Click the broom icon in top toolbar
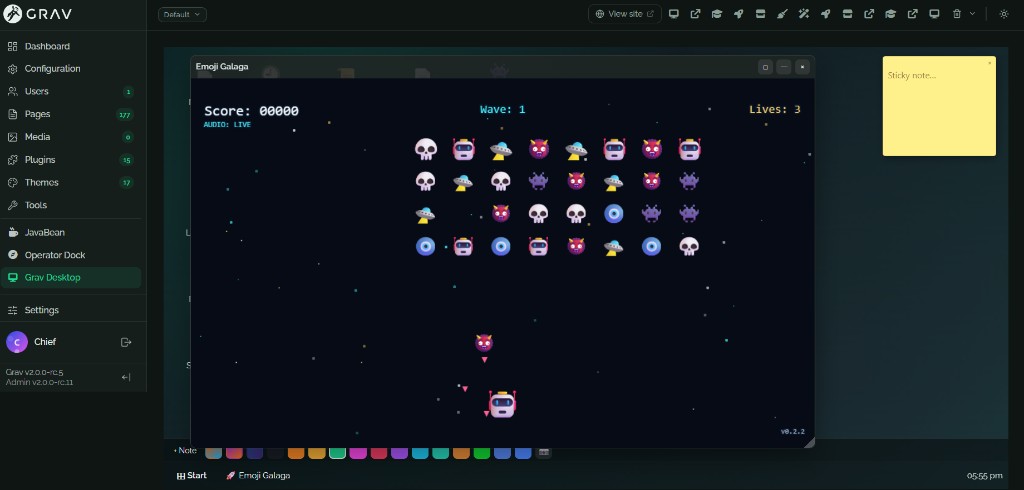Viewport: 1024px width, 490px height. (x=782, y=14)
